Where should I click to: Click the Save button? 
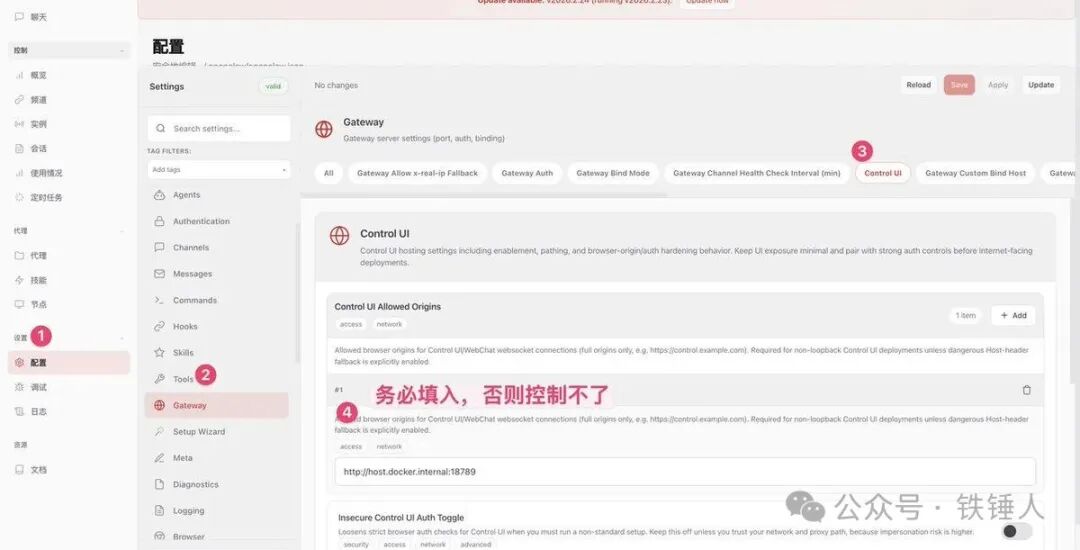[959, 85]
